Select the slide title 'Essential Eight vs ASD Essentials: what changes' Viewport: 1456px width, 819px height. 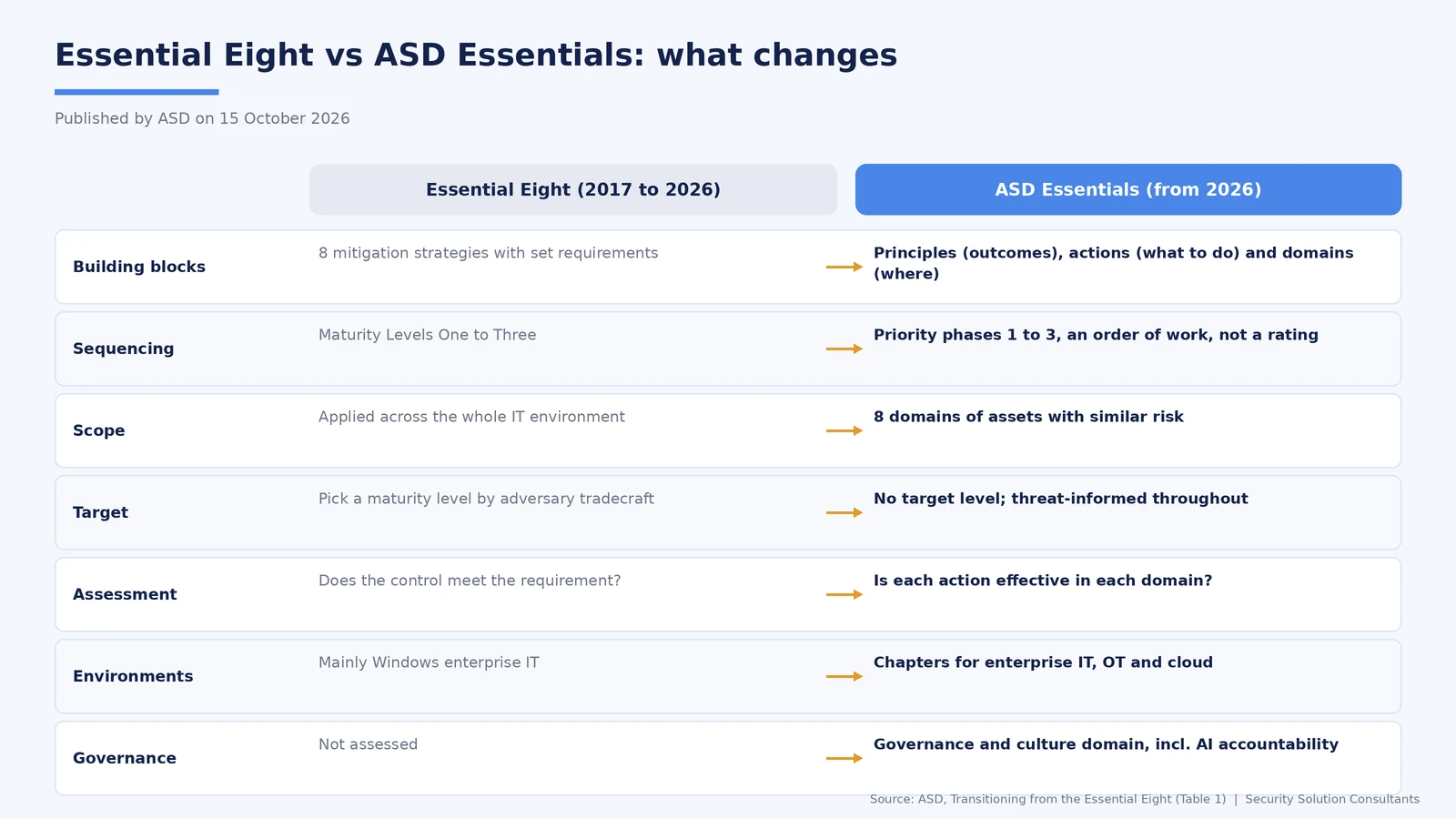[x=476, y=56]
